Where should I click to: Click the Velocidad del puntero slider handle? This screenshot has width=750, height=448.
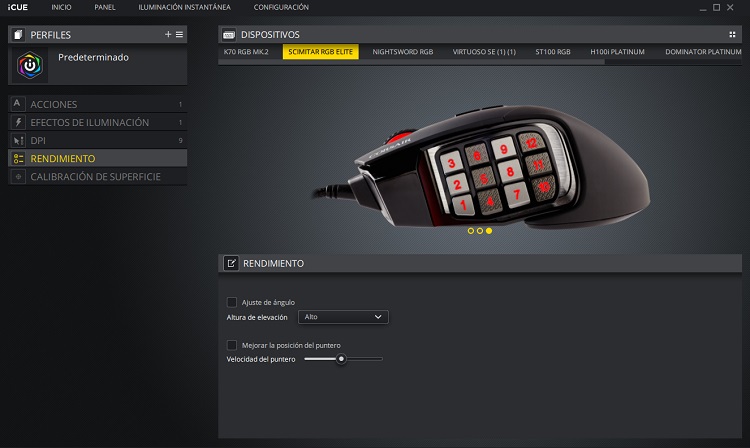click(341, 358)
